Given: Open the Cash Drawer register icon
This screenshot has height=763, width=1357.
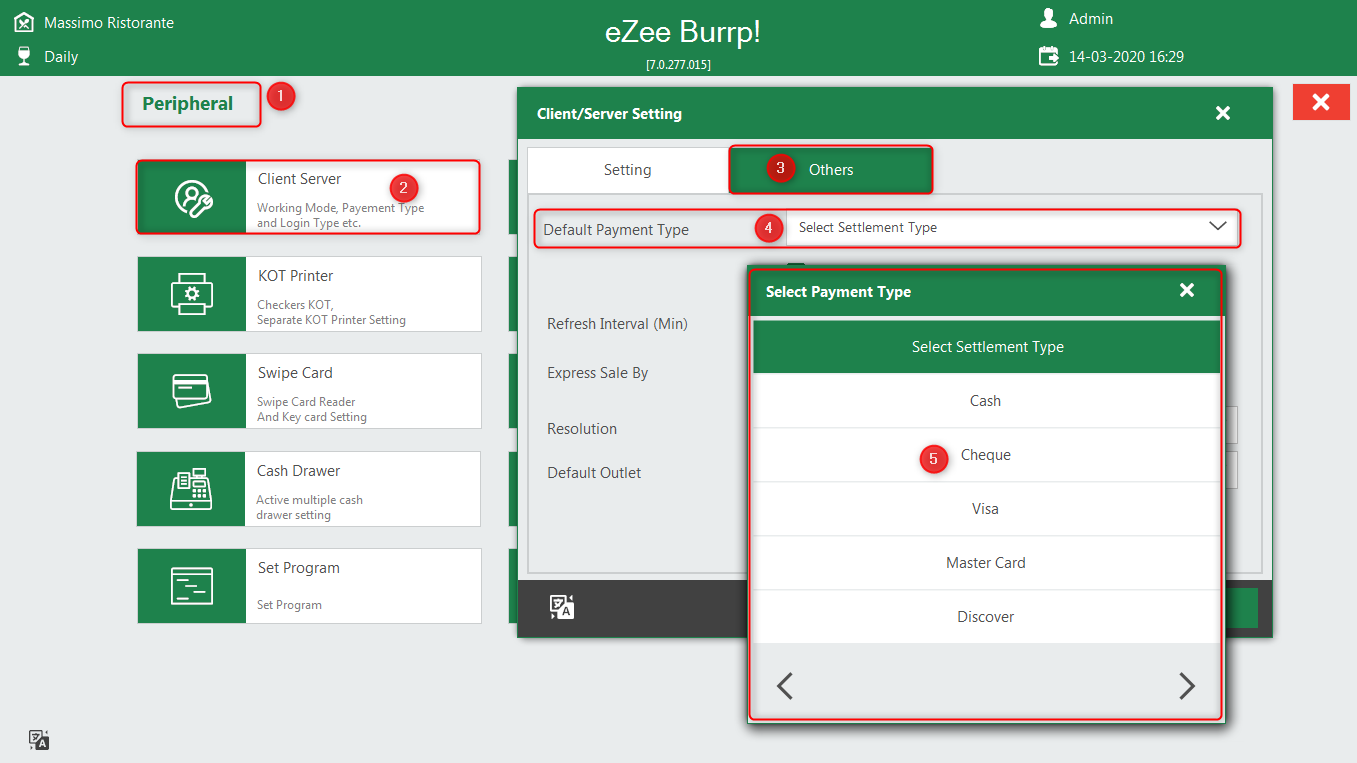Looking at the screenshot, I should pos(192,489).
